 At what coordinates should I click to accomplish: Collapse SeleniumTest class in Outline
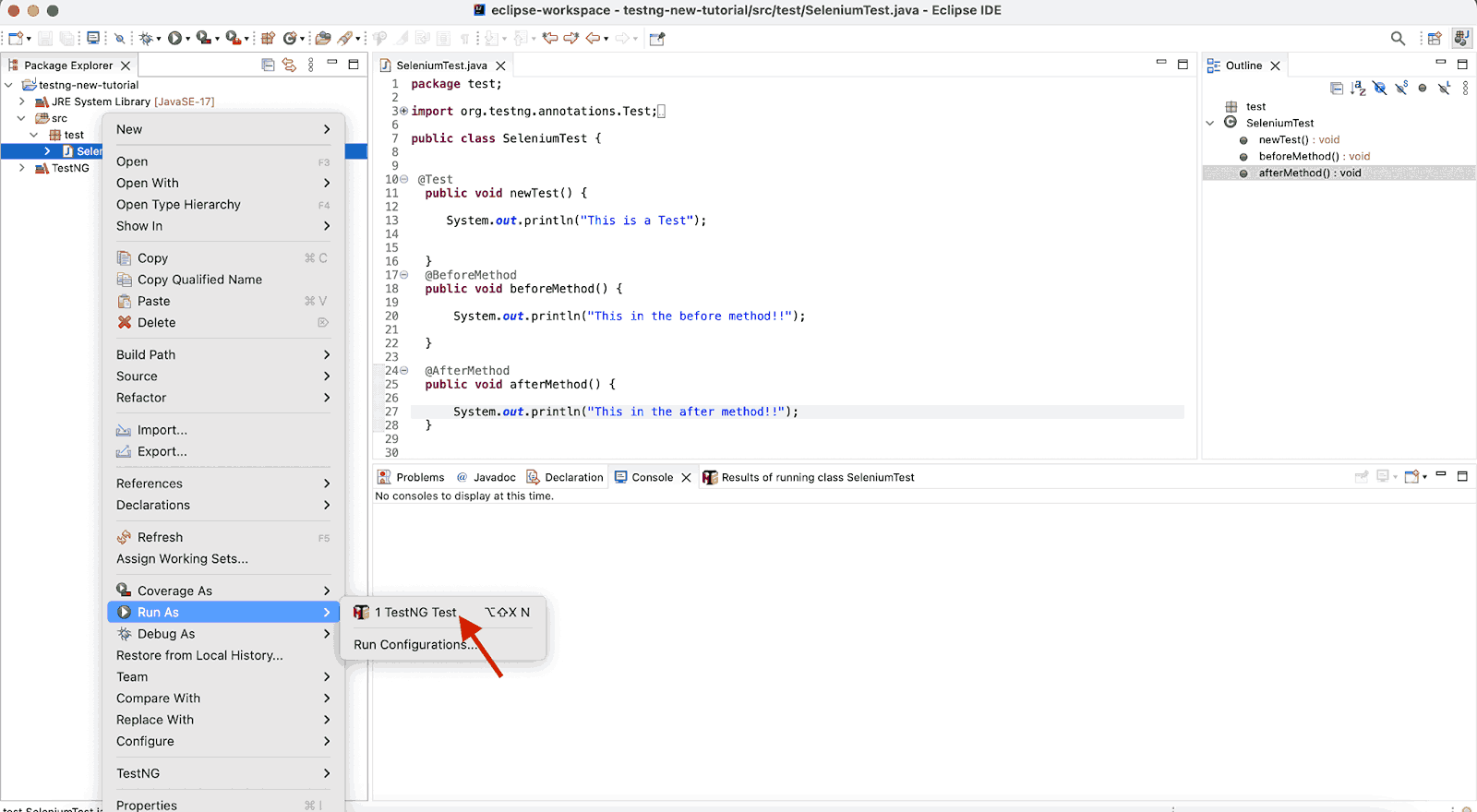click(1210, 123)
